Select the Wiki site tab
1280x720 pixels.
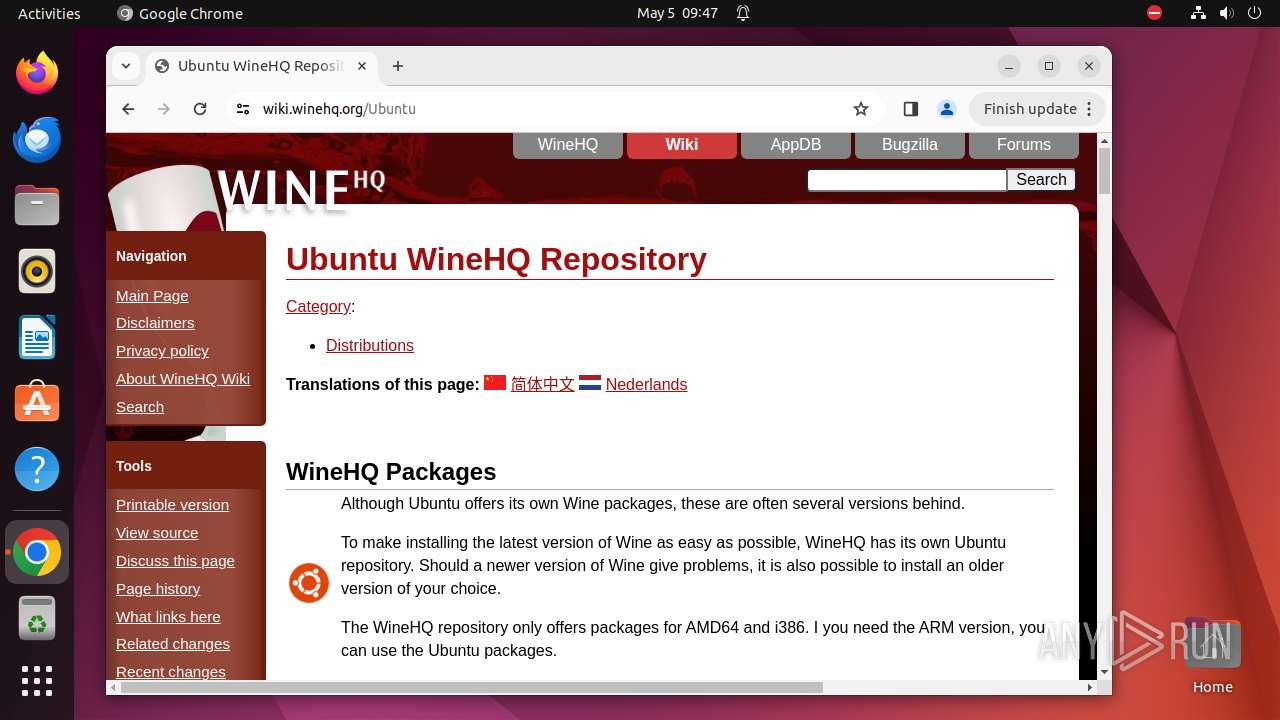pos(682,145)
